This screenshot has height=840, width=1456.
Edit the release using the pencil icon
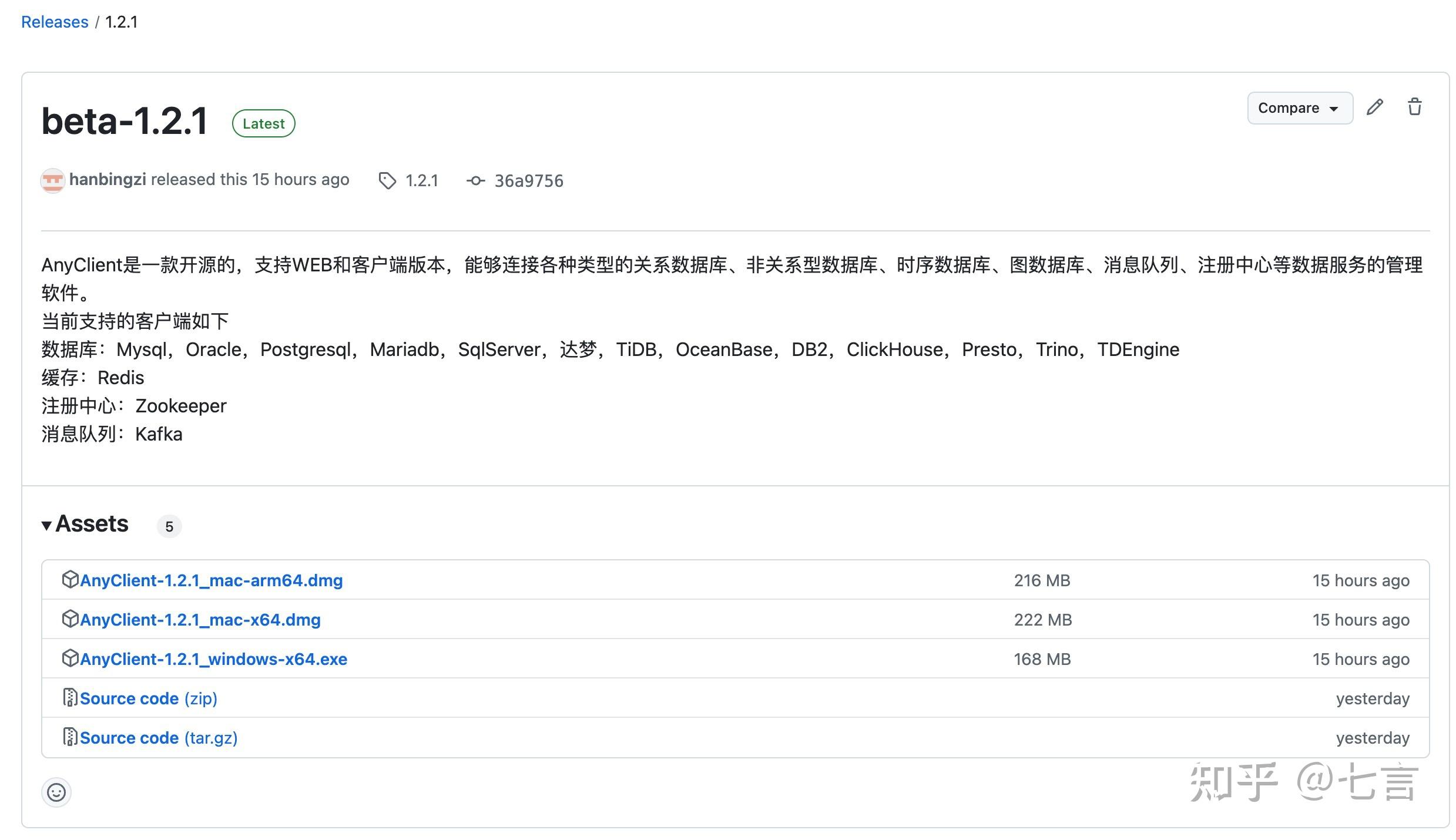pyautogui.click(x=1375, y=107)
